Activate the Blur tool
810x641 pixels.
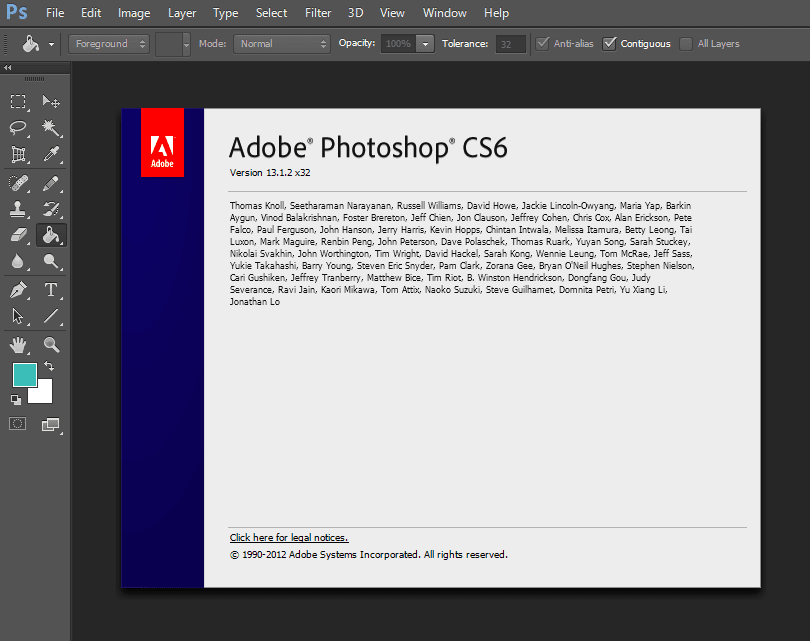click(x=18, y=261)
